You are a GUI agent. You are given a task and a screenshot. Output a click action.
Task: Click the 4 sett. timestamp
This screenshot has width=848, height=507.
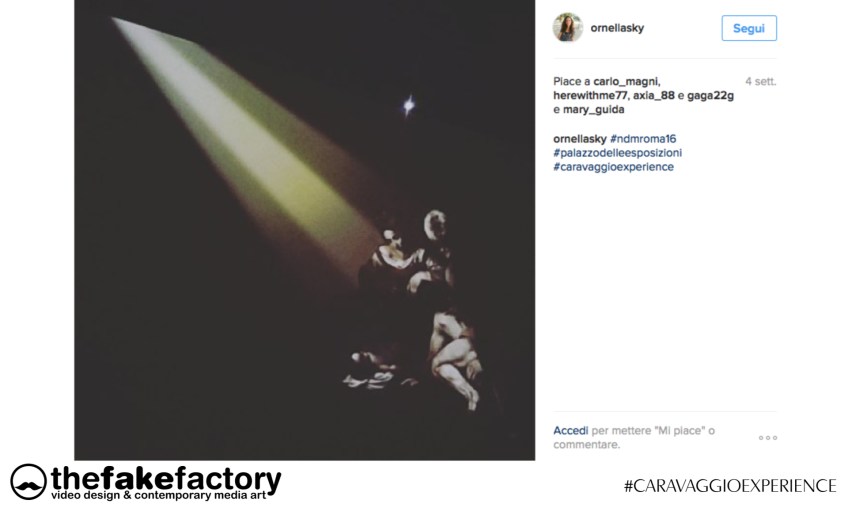[760, 82]
